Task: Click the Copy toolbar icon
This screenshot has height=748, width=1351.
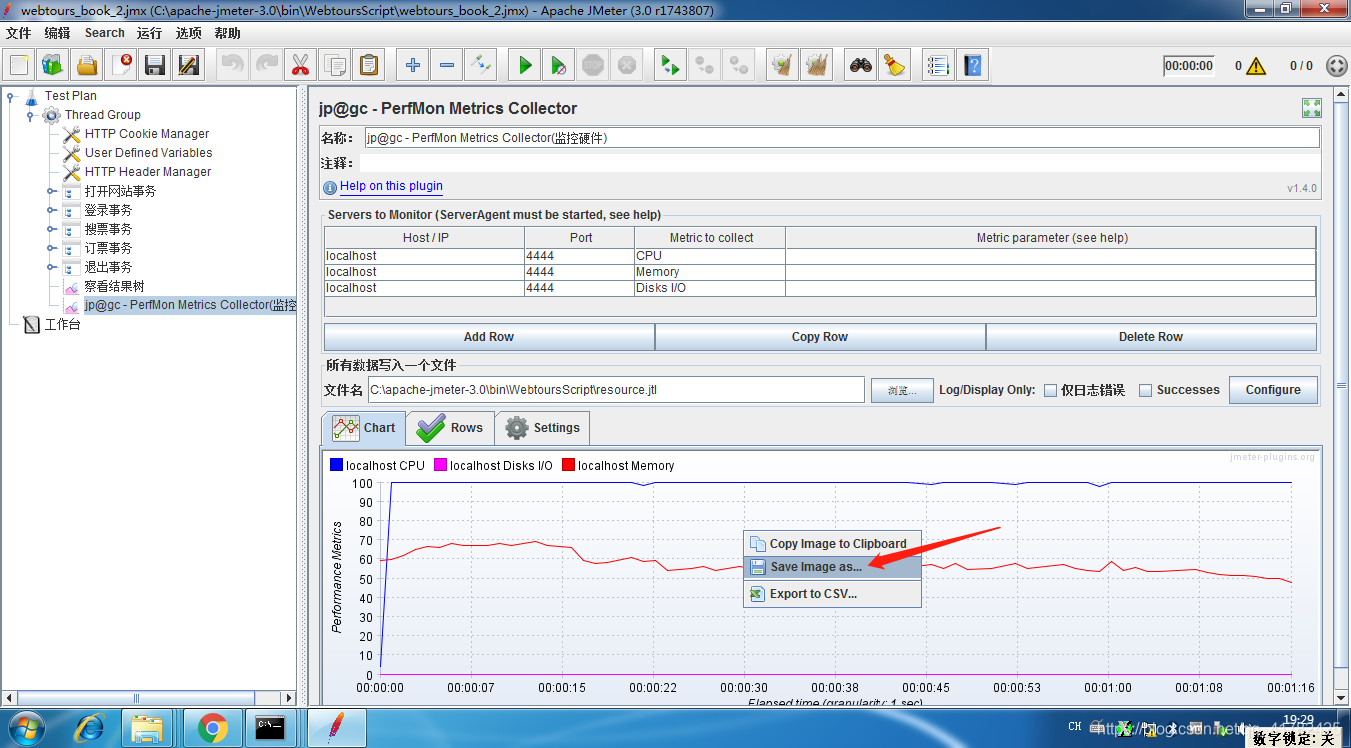Action: click(335, 66)
